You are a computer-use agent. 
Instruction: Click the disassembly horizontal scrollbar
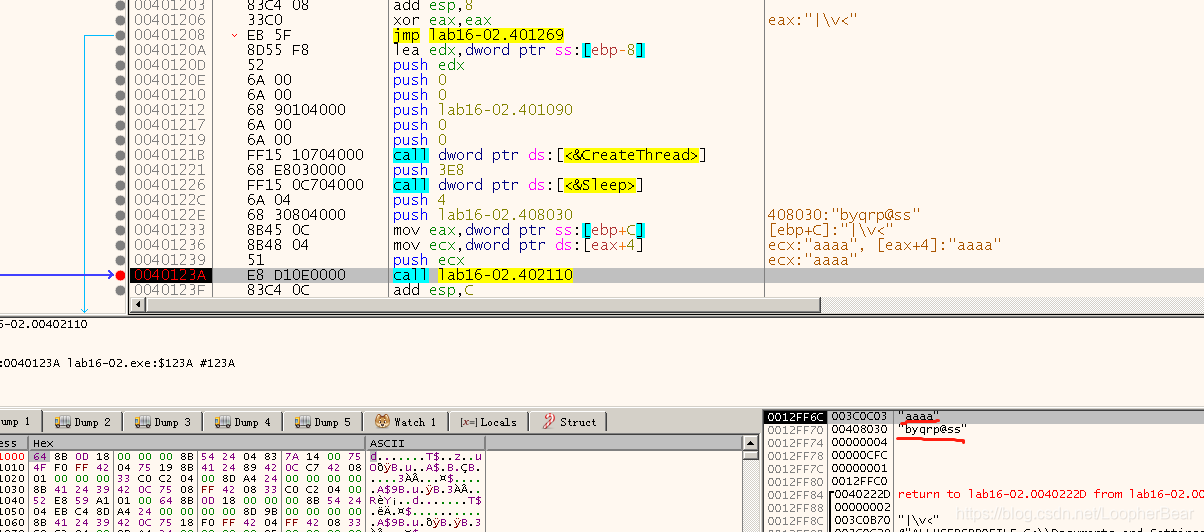pyautogui.click(x=665, y=306)
